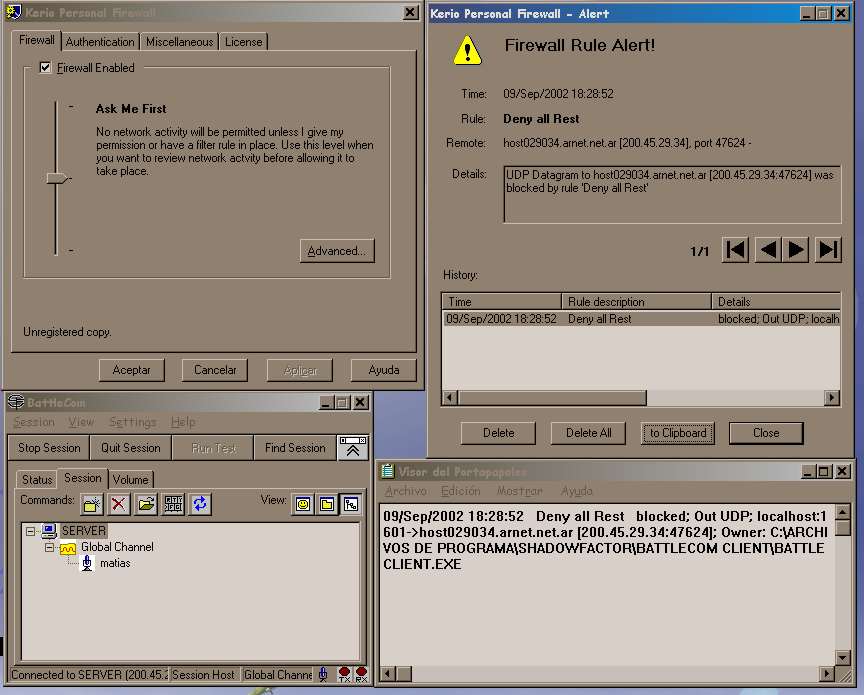The height and width of the screenshot is (695, 864).
Task: Click the Quit Session button
Action: (131, 448)
